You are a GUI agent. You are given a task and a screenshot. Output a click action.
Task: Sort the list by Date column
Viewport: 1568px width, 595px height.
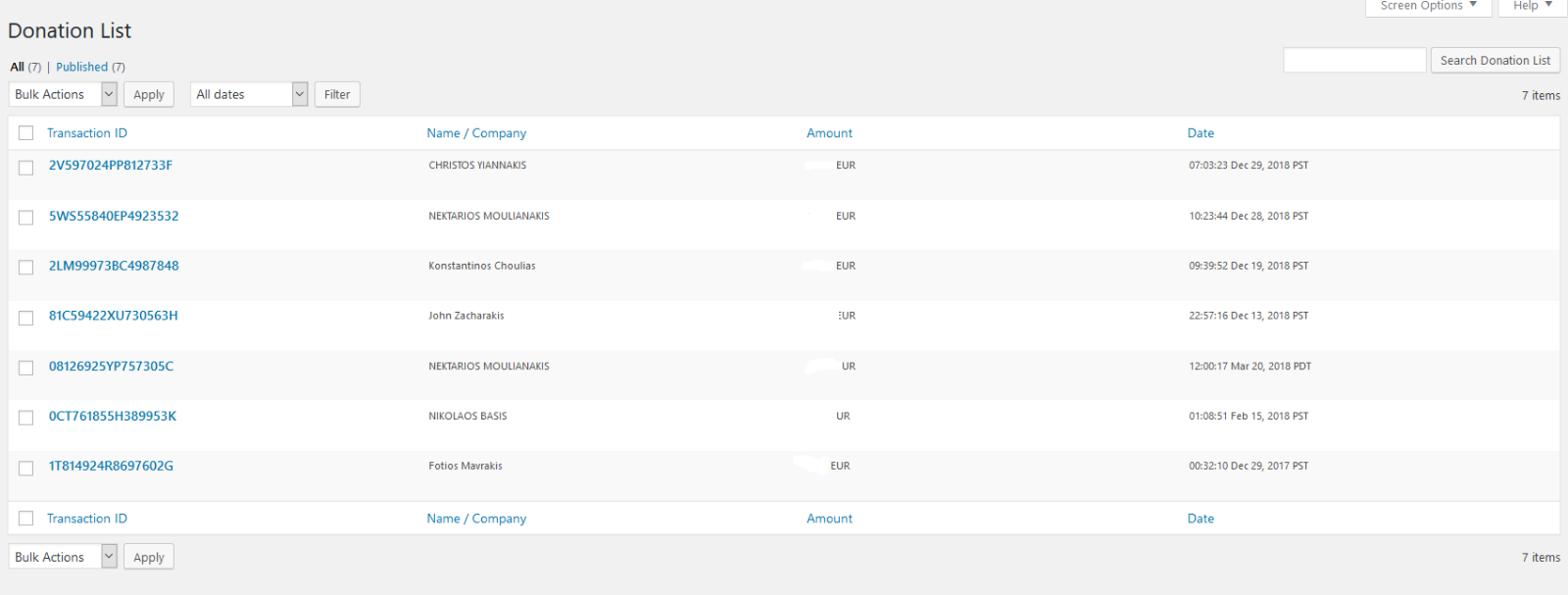click(1200, 133)
